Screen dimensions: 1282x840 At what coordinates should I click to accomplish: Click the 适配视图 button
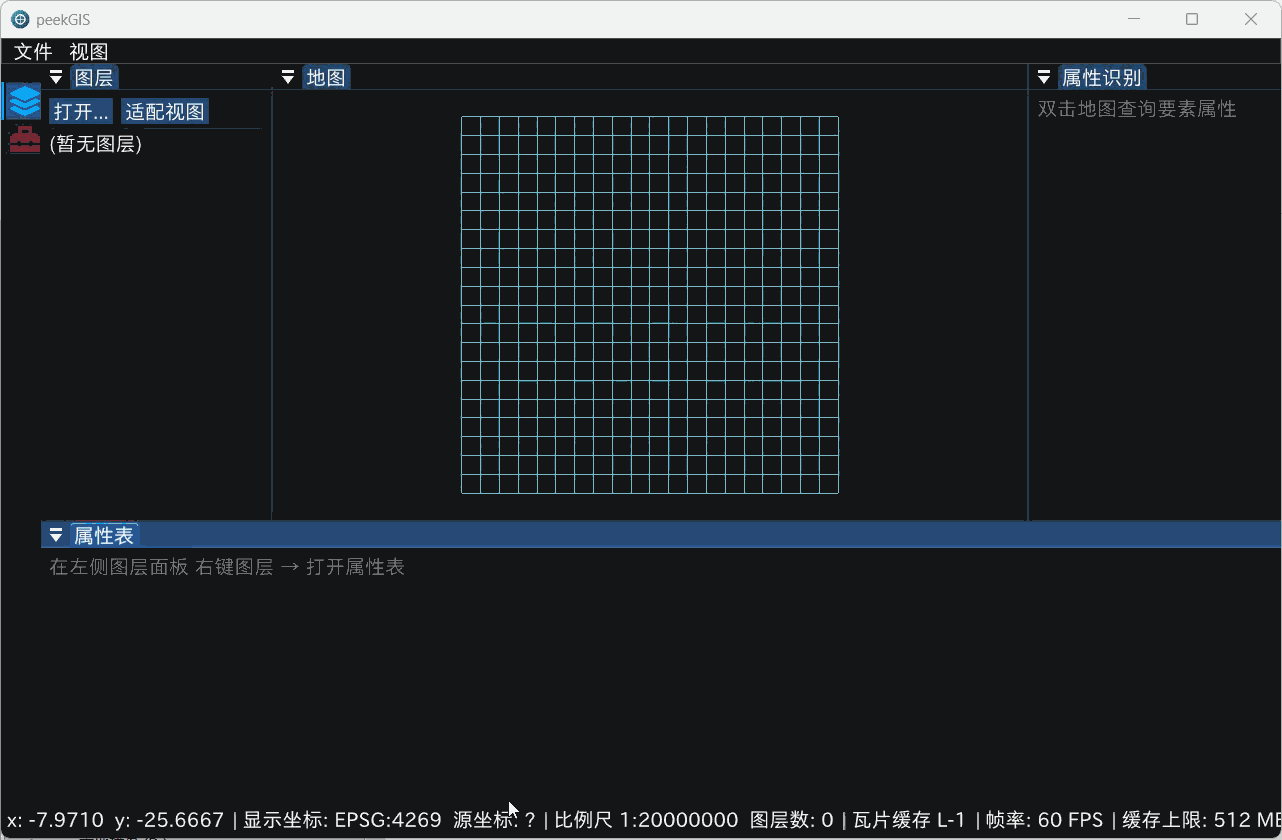pyautogui.click(x=165, y=111)
